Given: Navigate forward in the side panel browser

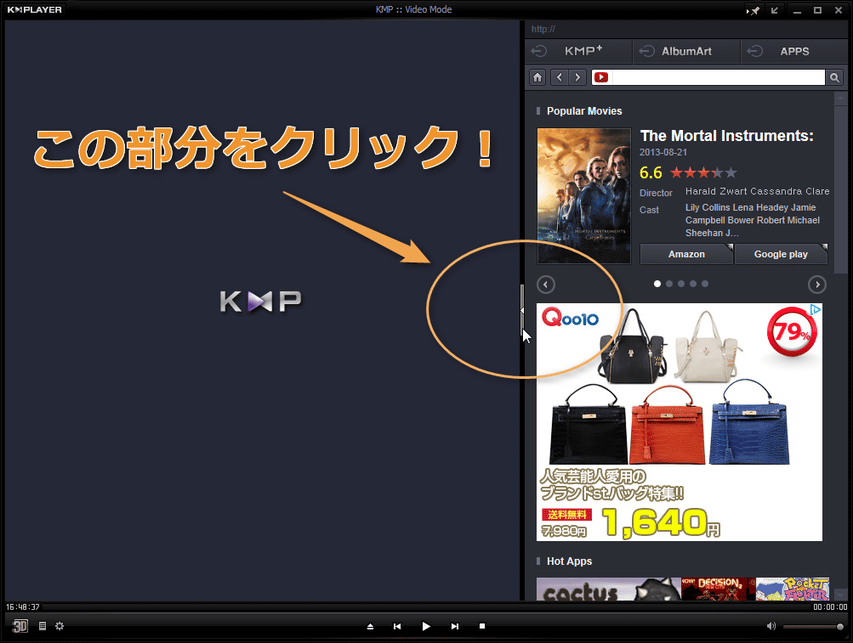Looking at the screenshot, I should (x=577, y=77).
